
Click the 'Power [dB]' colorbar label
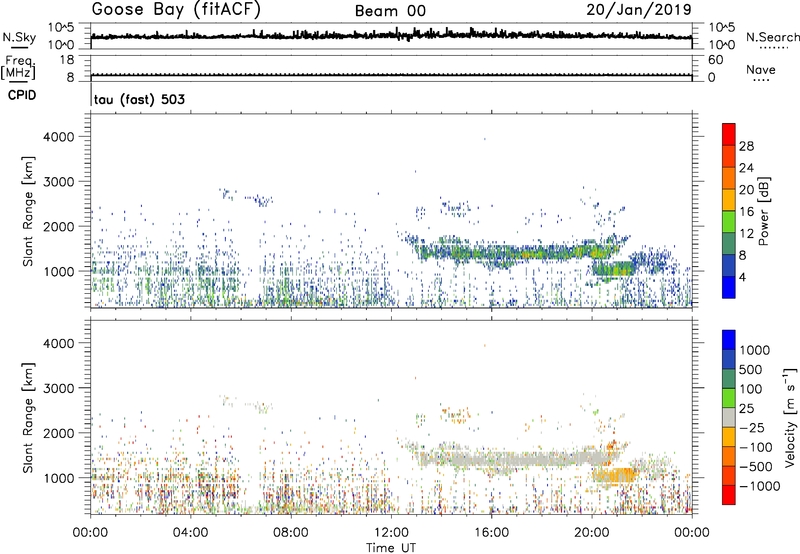pos(763,211)
